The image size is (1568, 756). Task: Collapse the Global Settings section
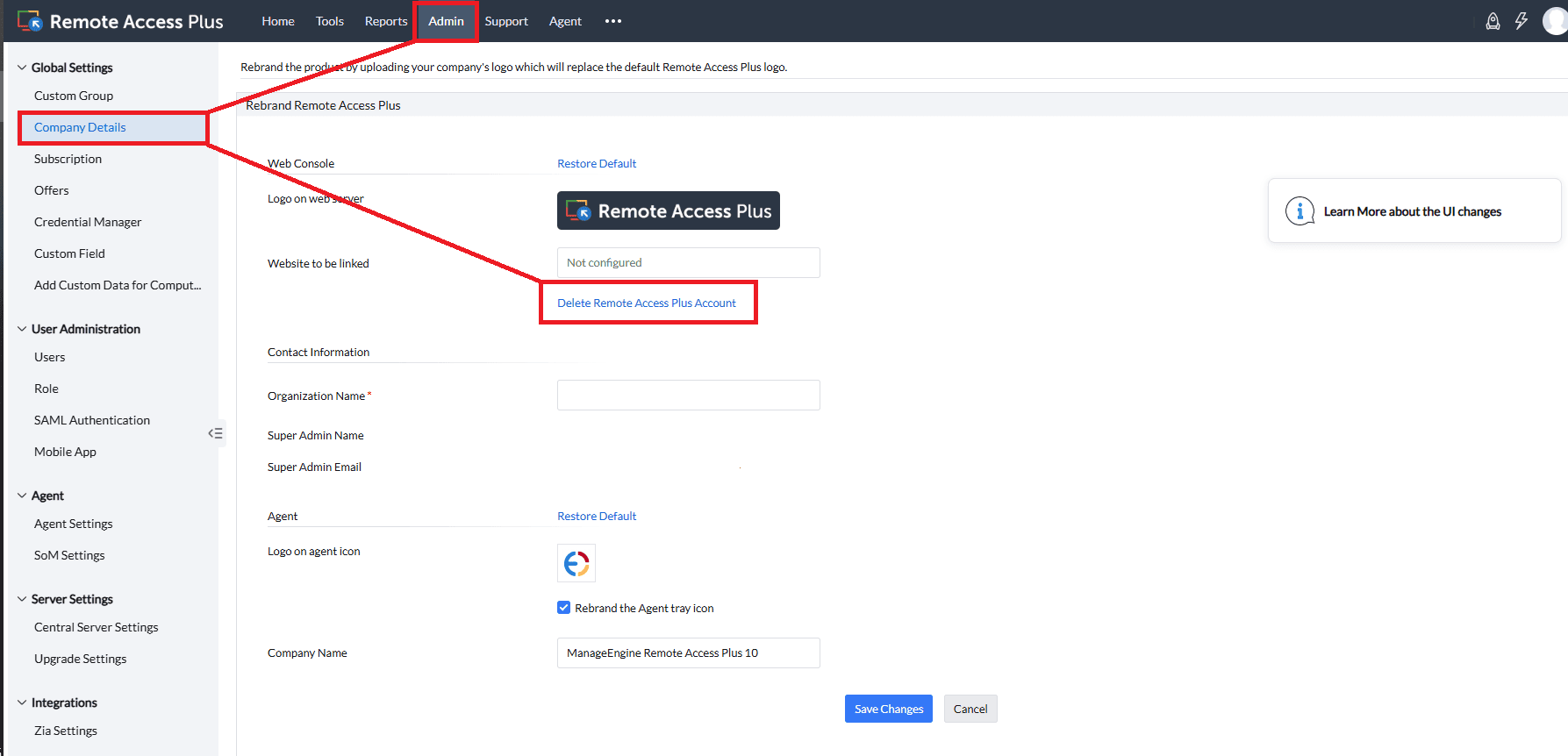pos(22,68)
